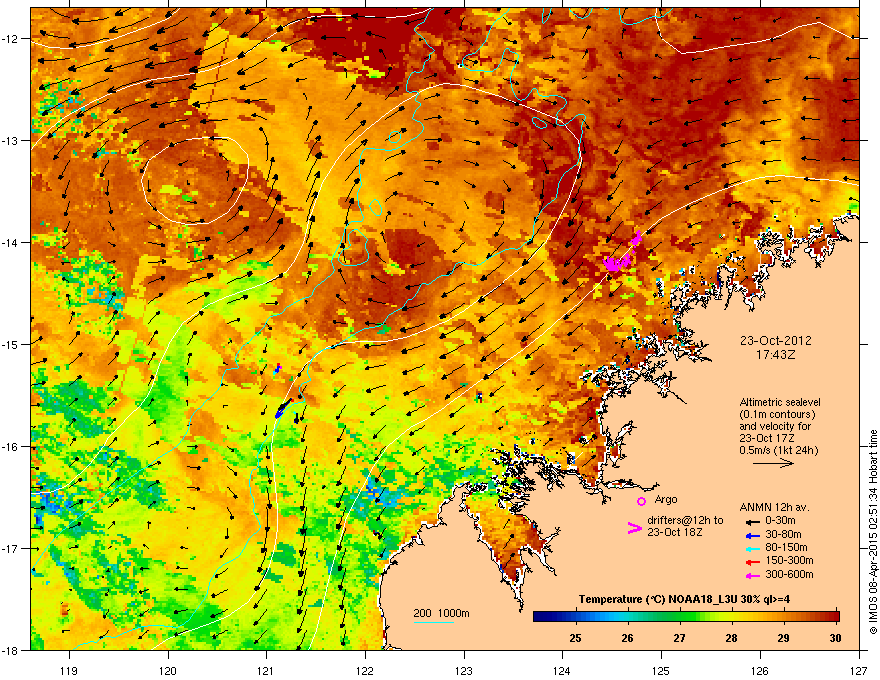
Task: Click the -18 latitude axis label
Action: pyautogui.click(x=11, y=650)
